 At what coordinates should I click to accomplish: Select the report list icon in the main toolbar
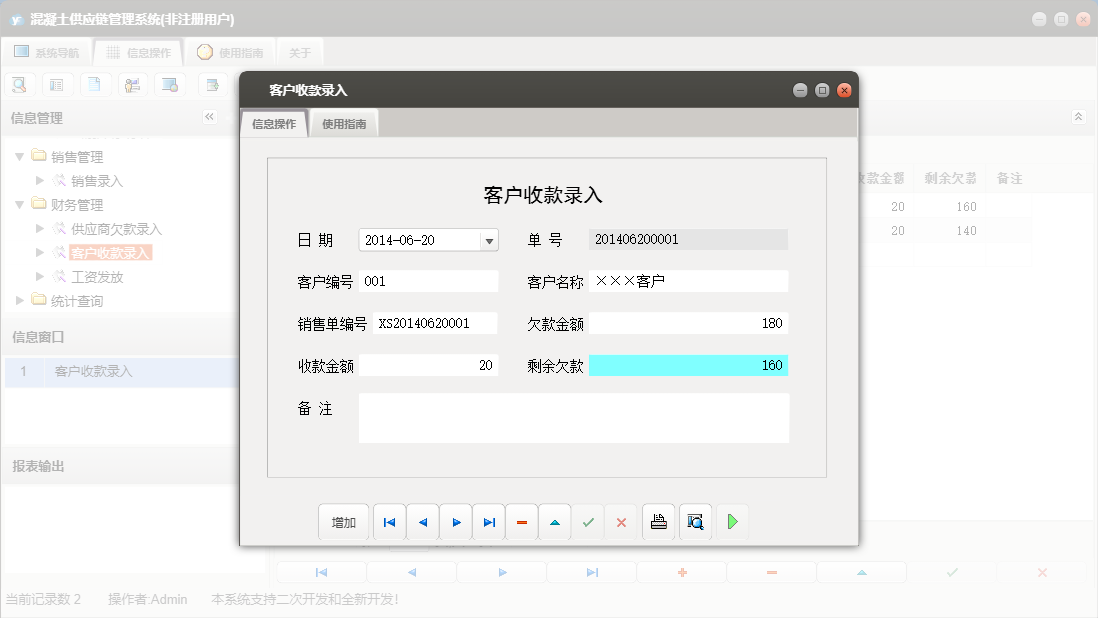57,84
